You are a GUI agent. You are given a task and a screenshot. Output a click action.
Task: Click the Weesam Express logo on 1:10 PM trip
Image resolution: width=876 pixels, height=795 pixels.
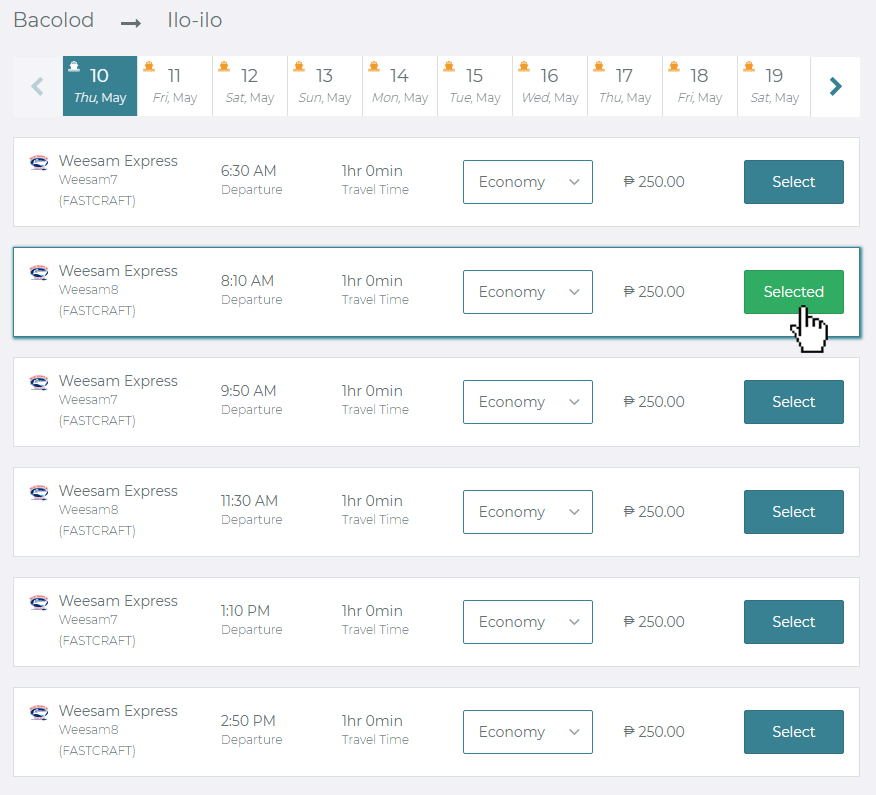coord(39,603)
